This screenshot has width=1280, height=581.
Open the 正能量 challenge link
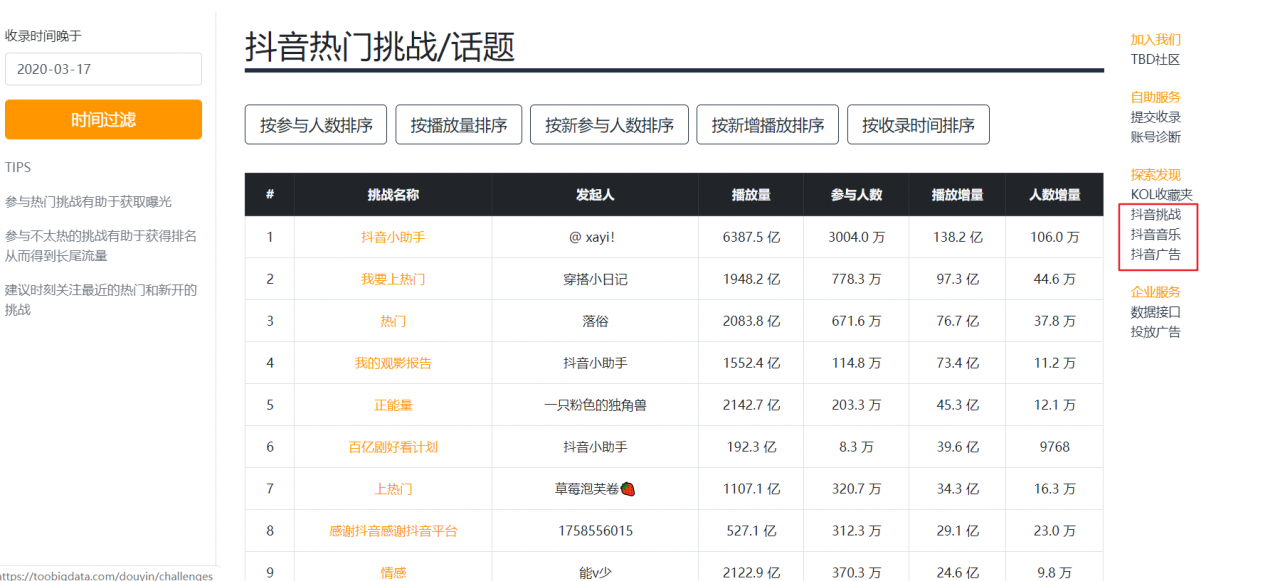(393, 405)
